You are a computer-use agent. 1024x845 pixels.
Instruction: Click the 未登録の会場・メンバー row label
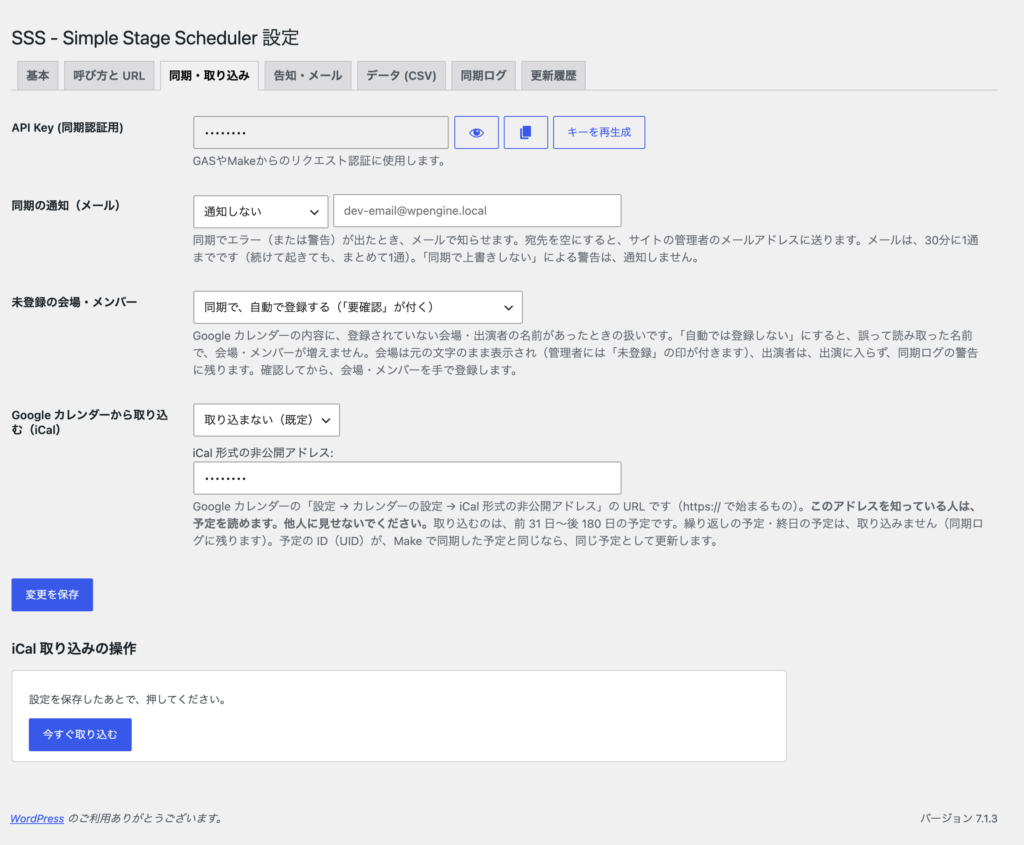(x=74, y=302)
